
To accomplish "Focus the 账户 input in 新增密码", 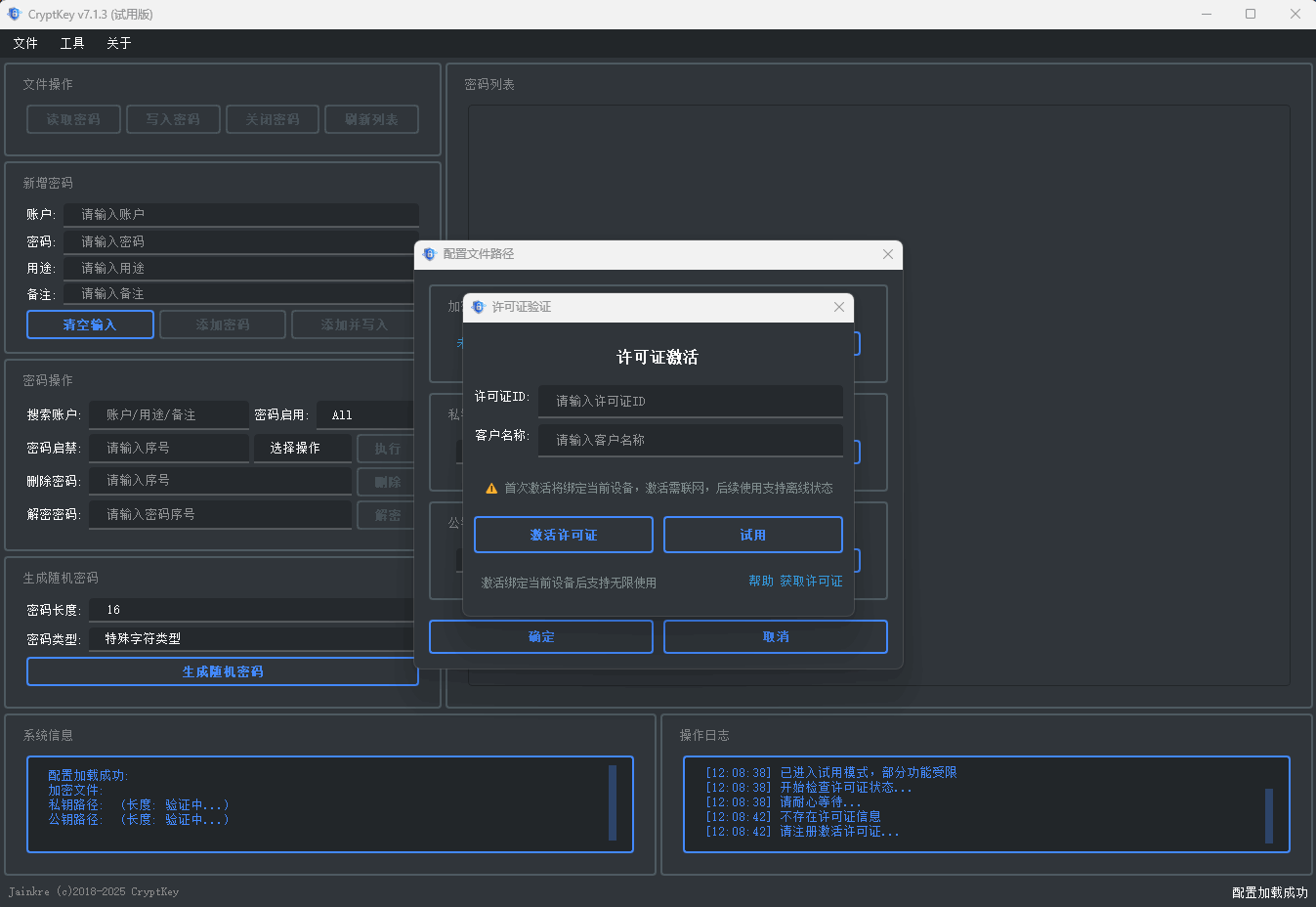I will [241, 214].
